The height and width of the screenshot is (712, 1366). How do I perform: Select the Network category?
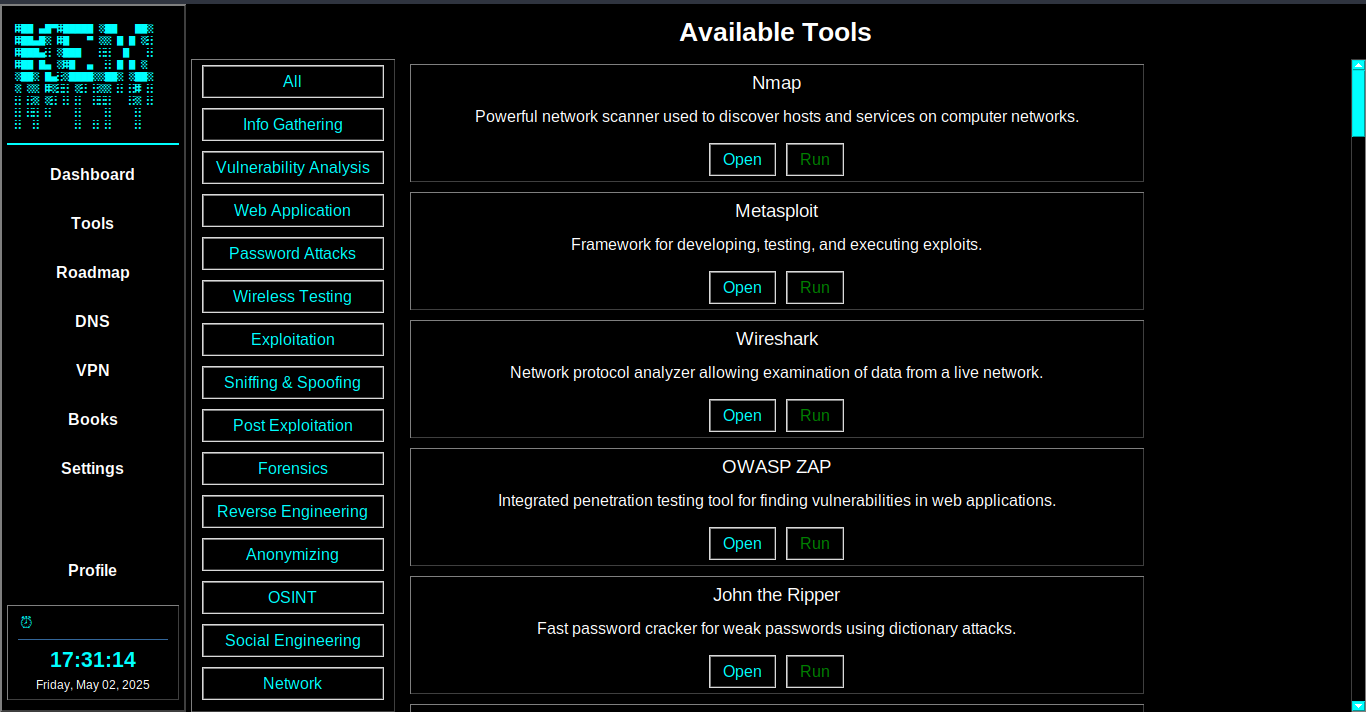point(293,684)
